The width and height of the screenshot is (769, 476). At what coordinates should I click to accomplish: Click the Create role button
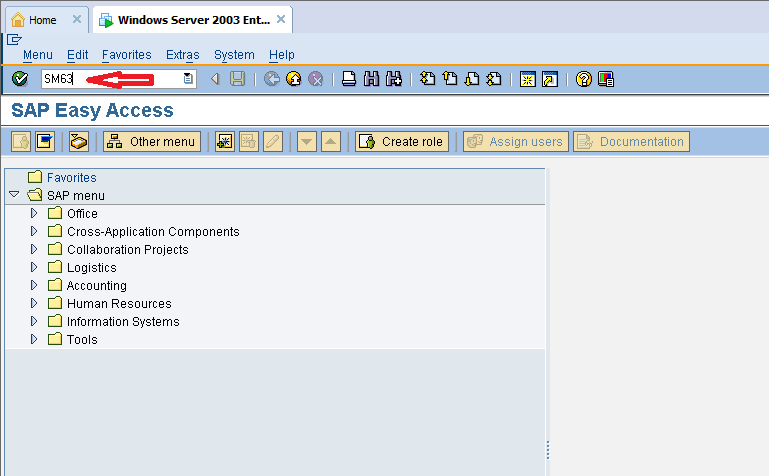click(402, 142)
